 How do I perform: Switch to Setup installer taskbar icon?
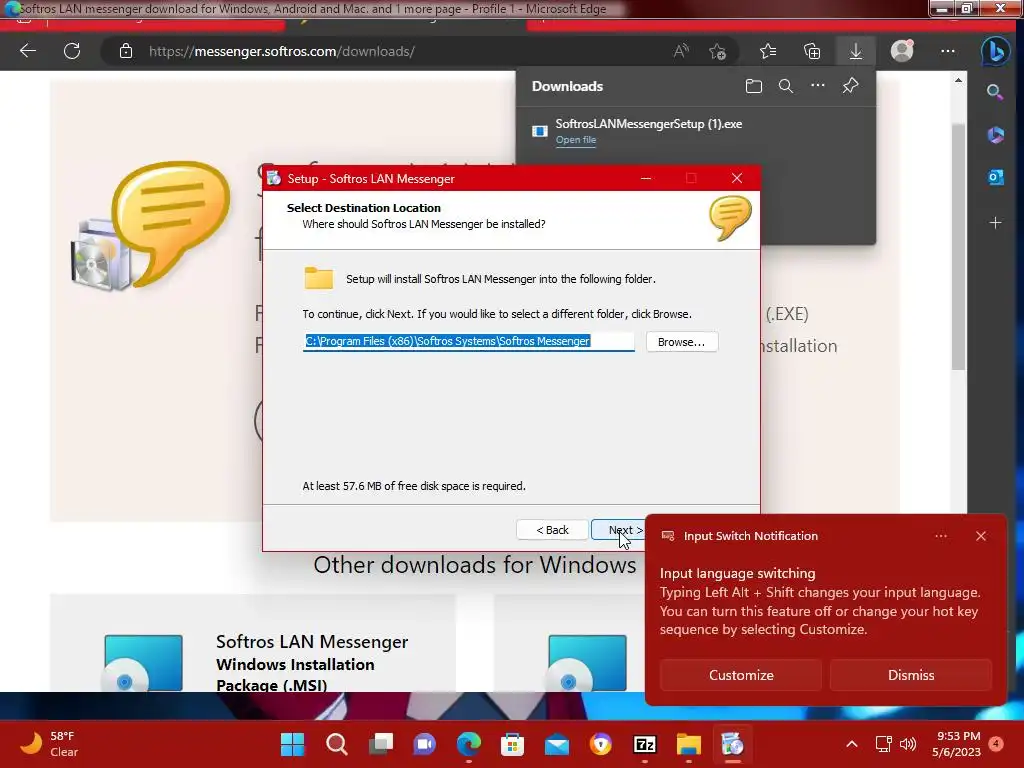733,744
